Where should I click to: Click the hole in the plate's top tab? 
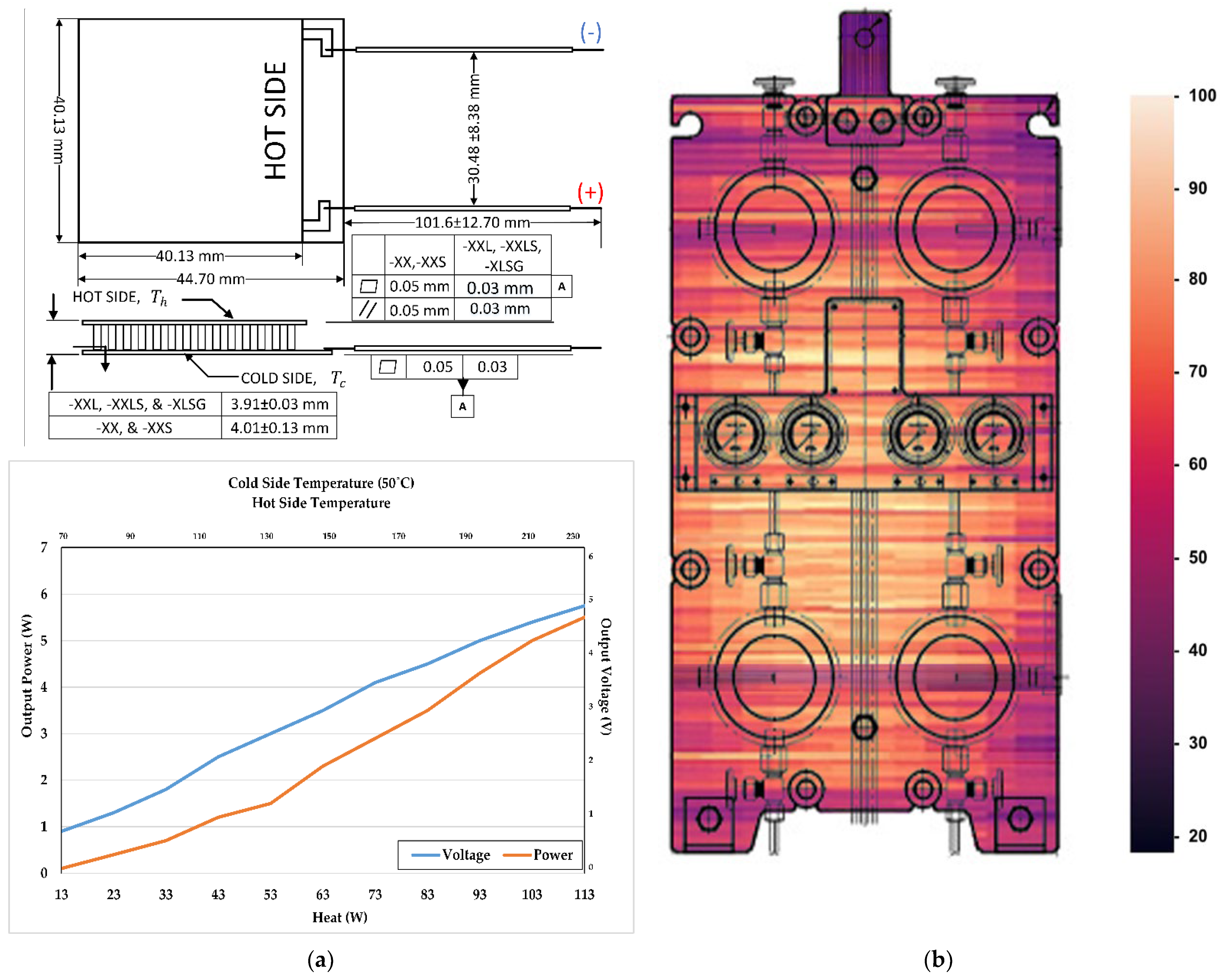(865, 37)
